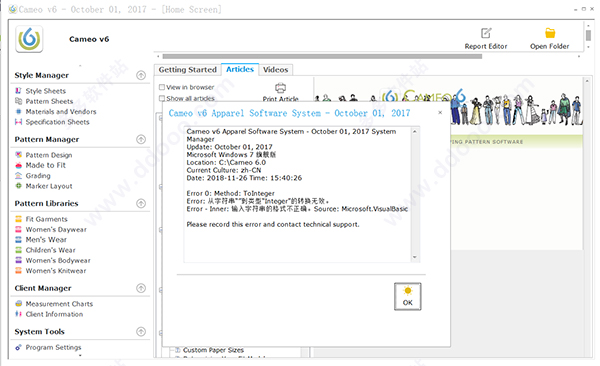Open Program Settings link

pyautogui.click(x=53, y=347)
